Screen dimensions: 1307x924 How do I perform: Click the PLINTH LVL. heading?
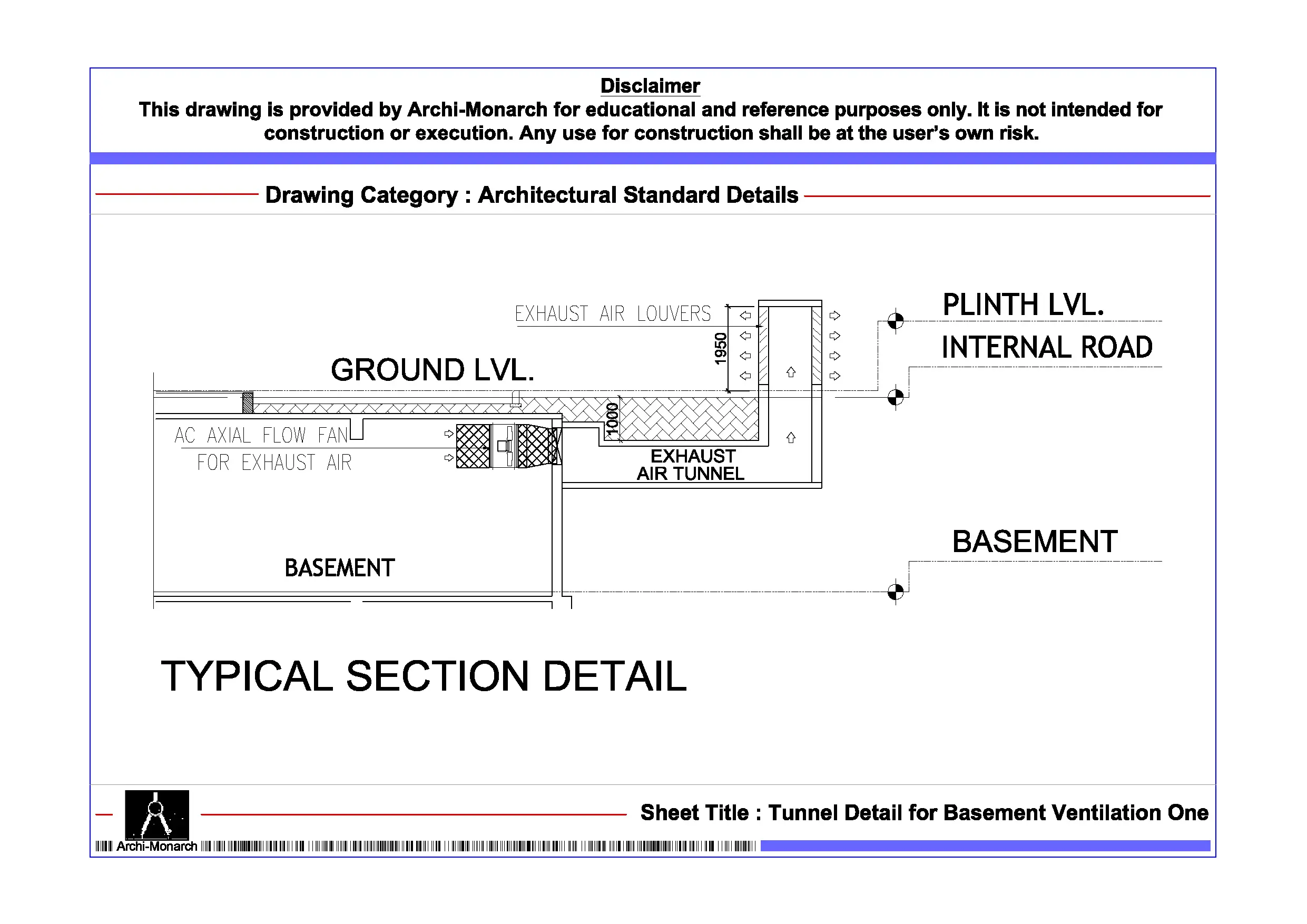(x=1023, y=304)
